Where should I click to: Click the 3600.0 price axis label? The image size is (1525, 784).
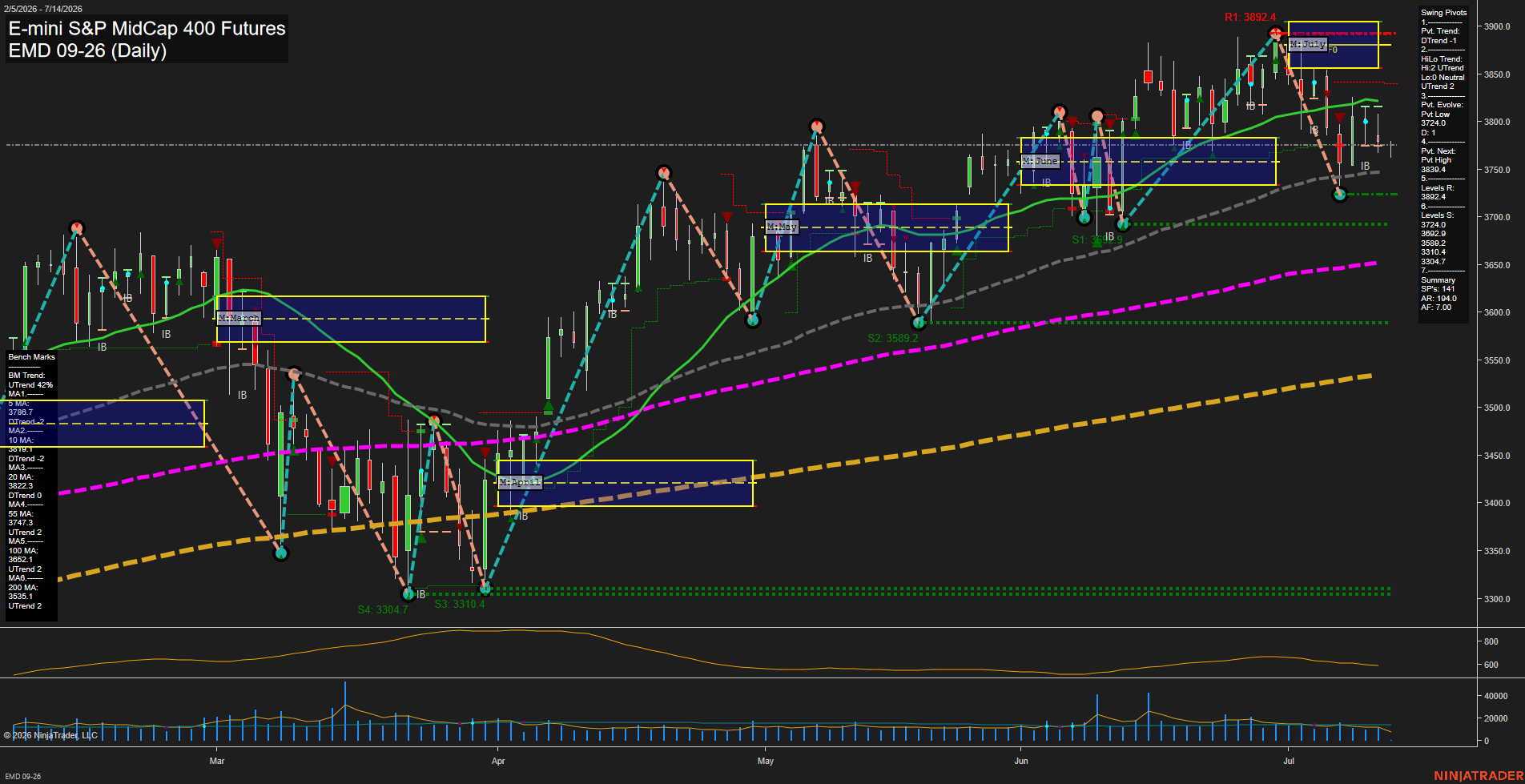click(1497, 312)
